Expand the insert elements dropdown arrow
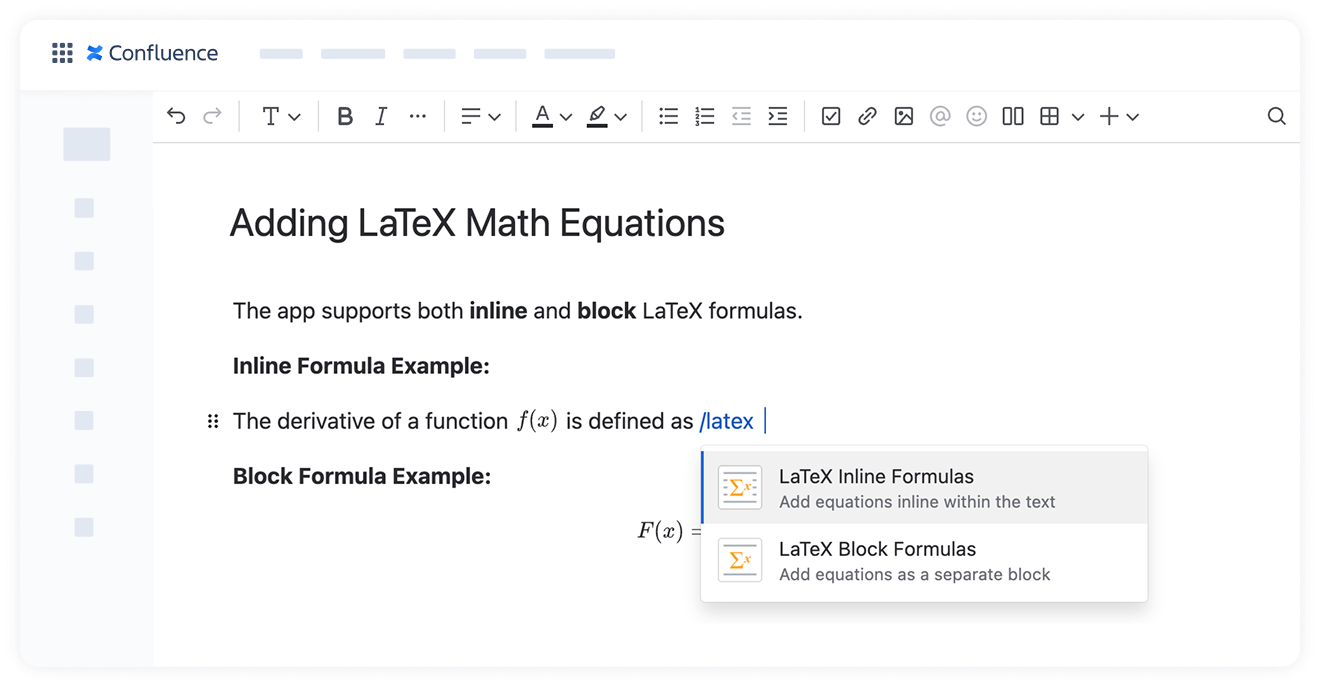This screenshot has height=687, width=1320. (1133, 117)
